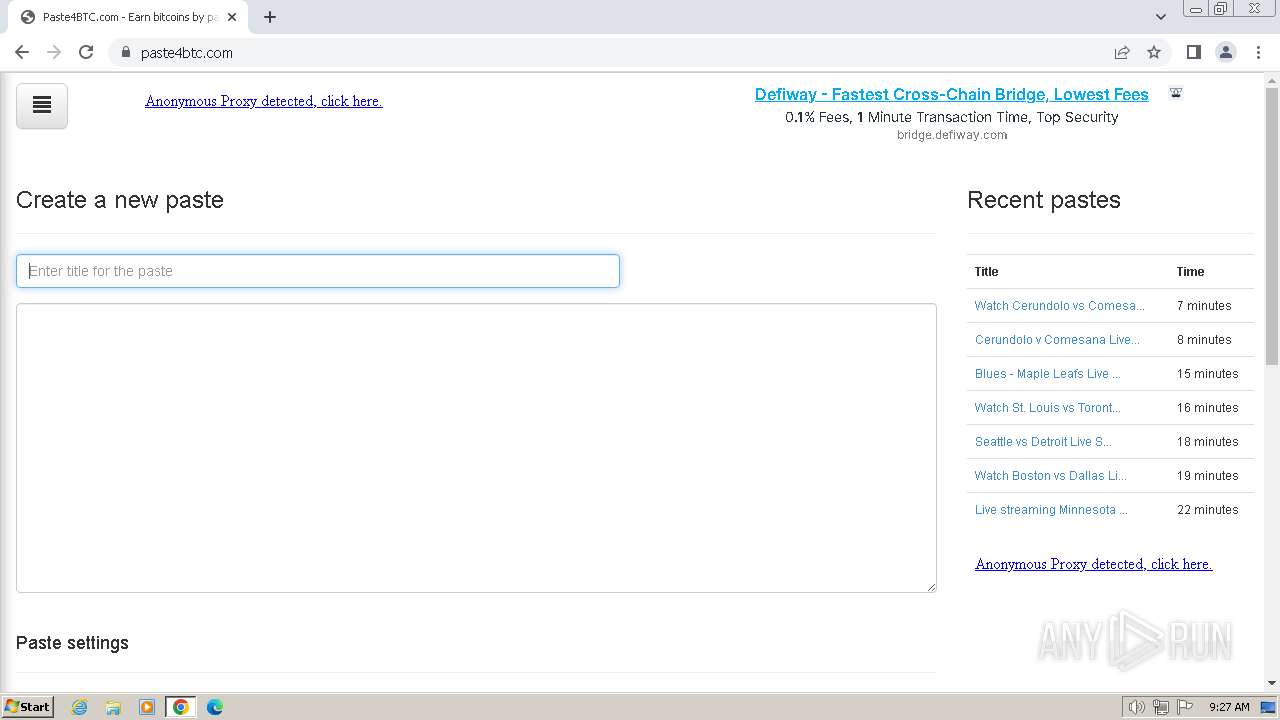Click scrollbar down arrow
The width and height of the screenshot is (1280, 720).
(x=1272, y=683)
